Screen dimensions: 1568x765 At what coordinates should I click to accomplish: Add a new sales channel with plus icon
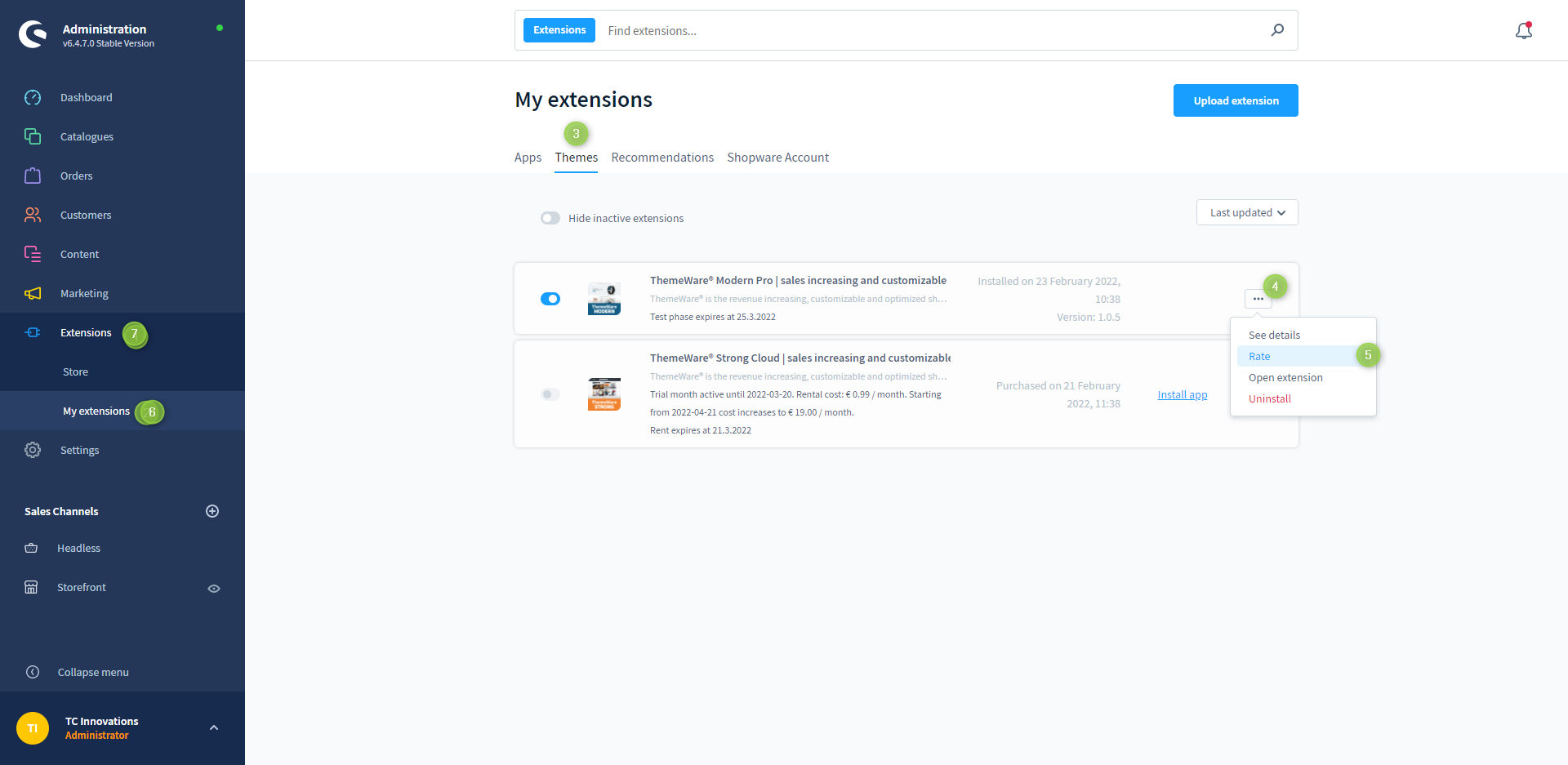(212, 511)
